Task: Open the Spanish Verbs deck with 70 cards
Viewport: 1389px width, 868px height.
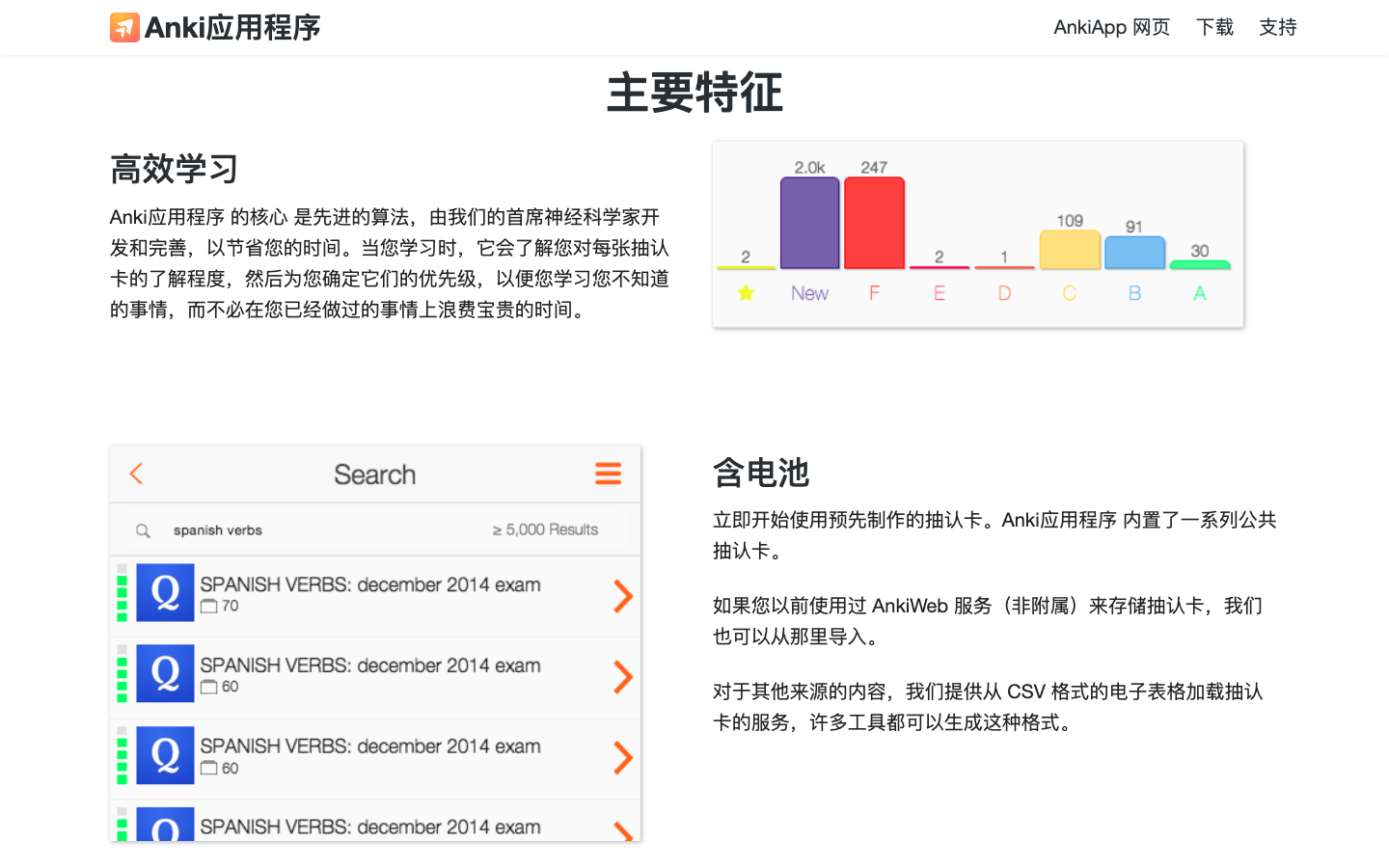Action: (375, 596)
